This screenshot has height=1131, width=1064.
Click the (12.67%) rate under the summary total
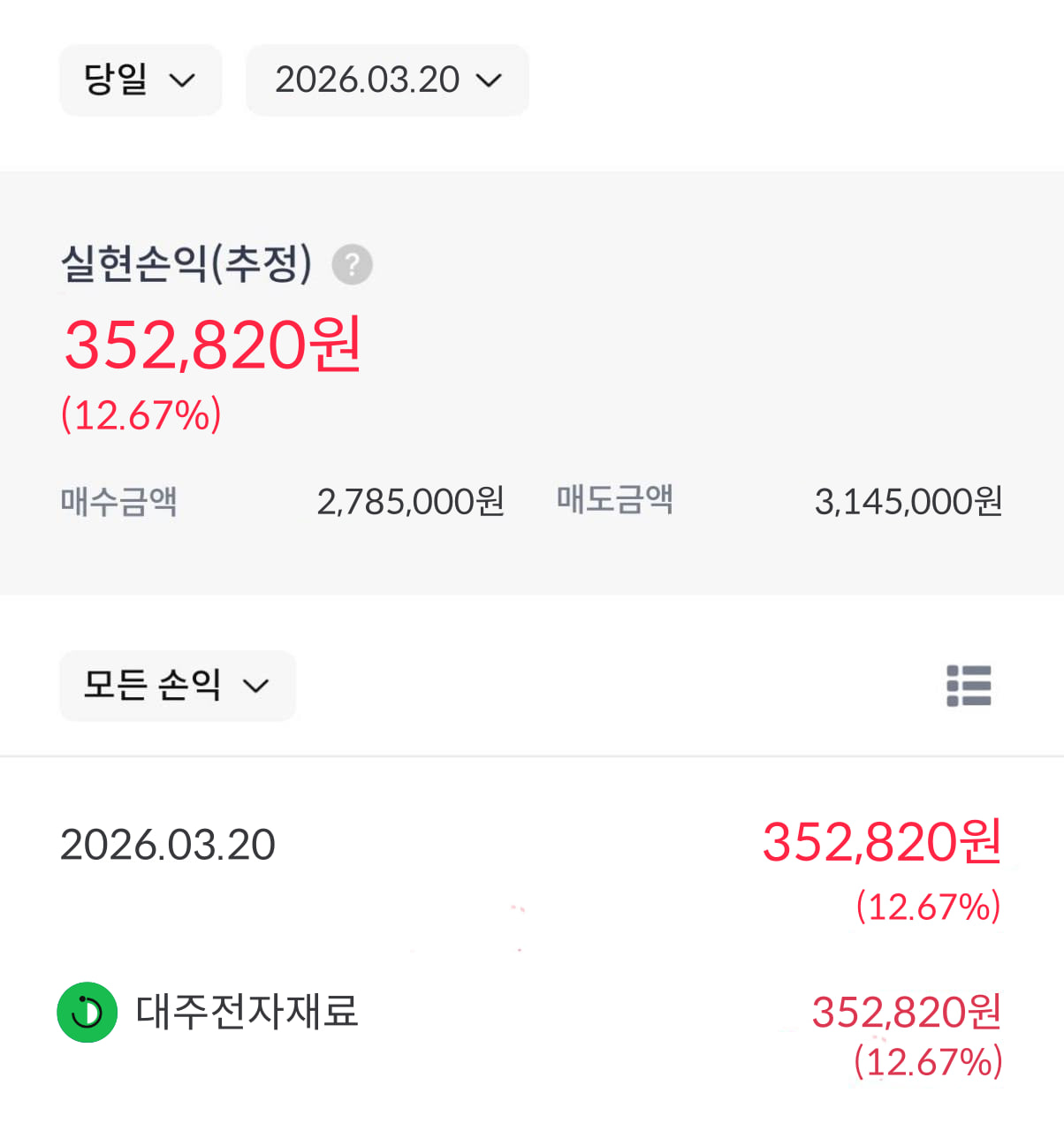coord(141,415)
